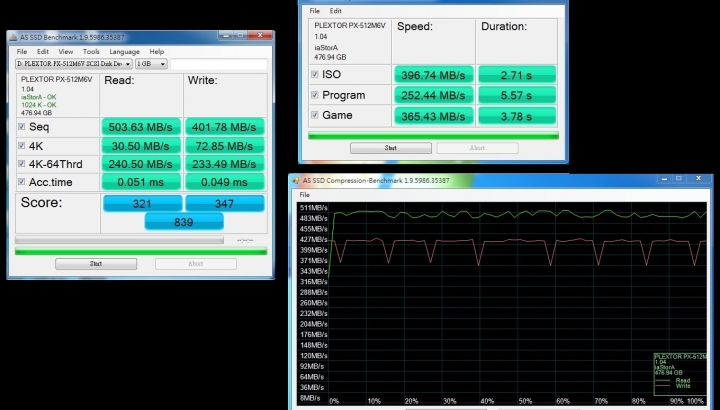The image size is (720, 410).
Task: Click the 4K-64Thrd write value 233.49 MB/s
Action: tap(225, 164)
